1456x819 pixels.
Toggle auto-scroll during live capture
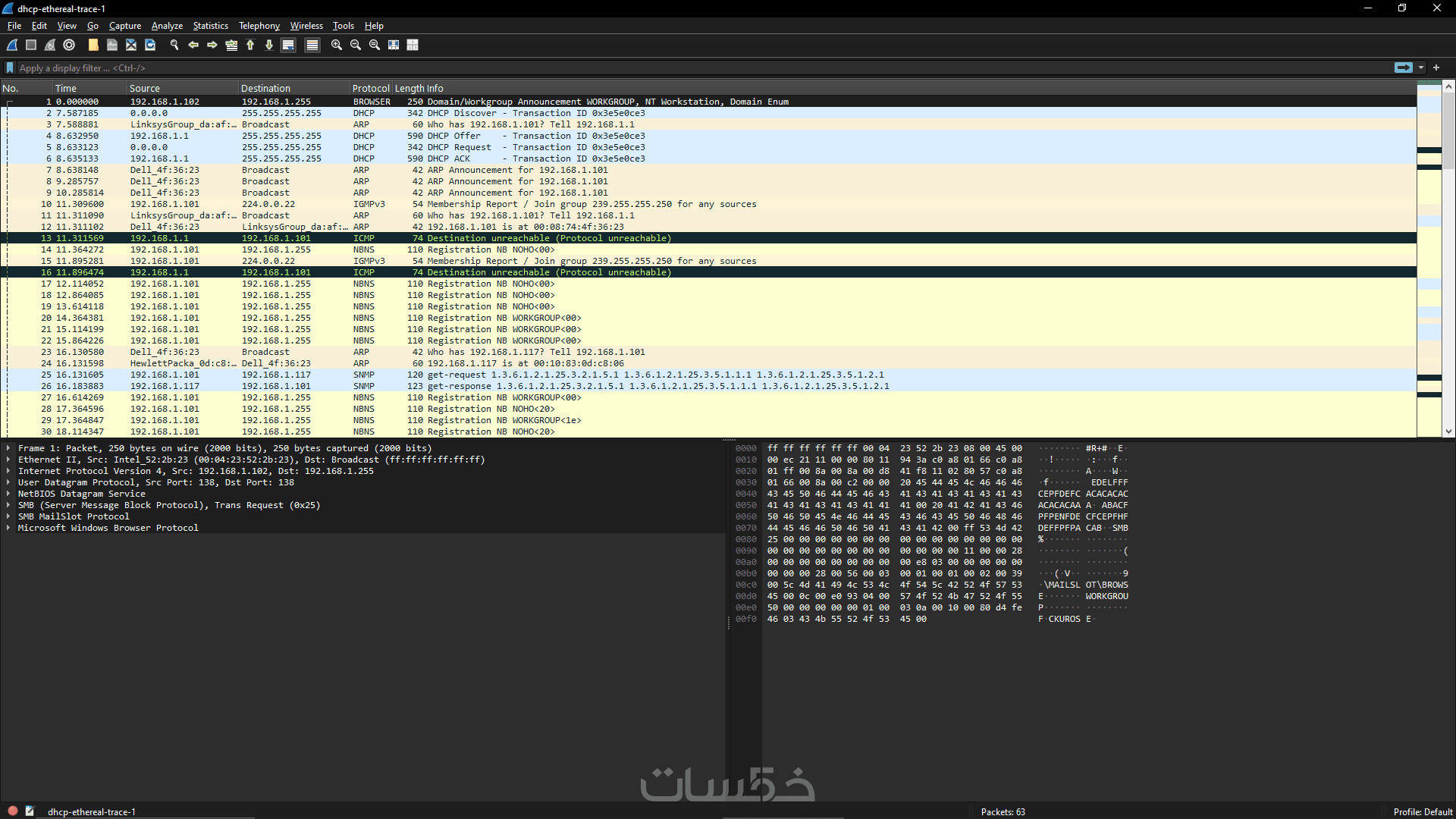pyautogui.click(x=288, y=45)
